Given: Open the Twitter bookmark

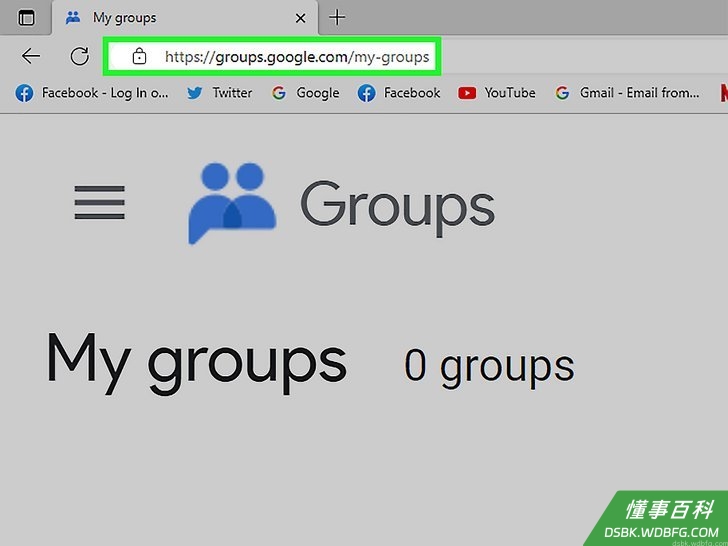Looking at the screenshot, I should point(220,93).
